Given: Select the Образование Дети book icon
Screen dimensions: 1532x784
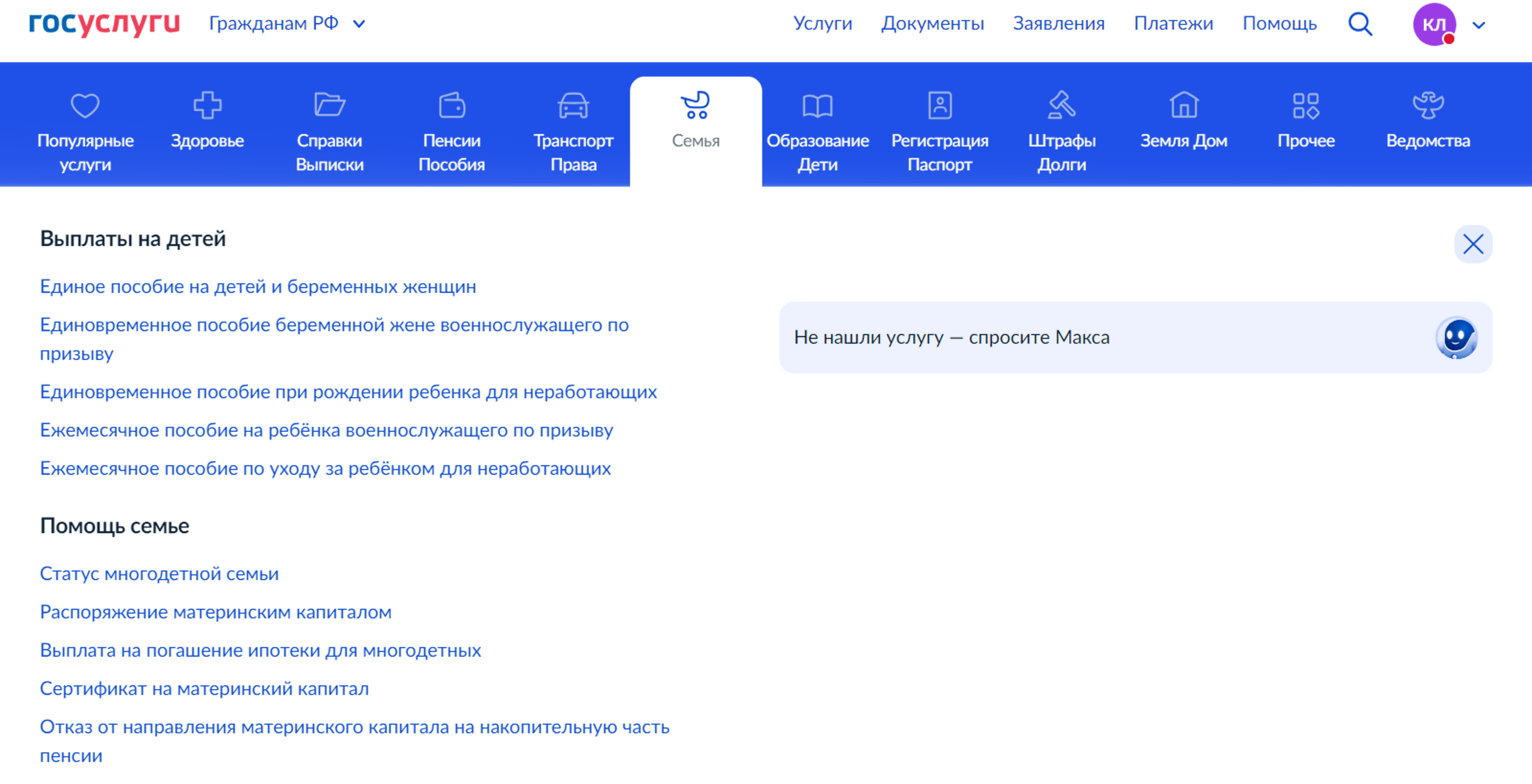Looking at the screenshot, I should [x=818, y=106].
